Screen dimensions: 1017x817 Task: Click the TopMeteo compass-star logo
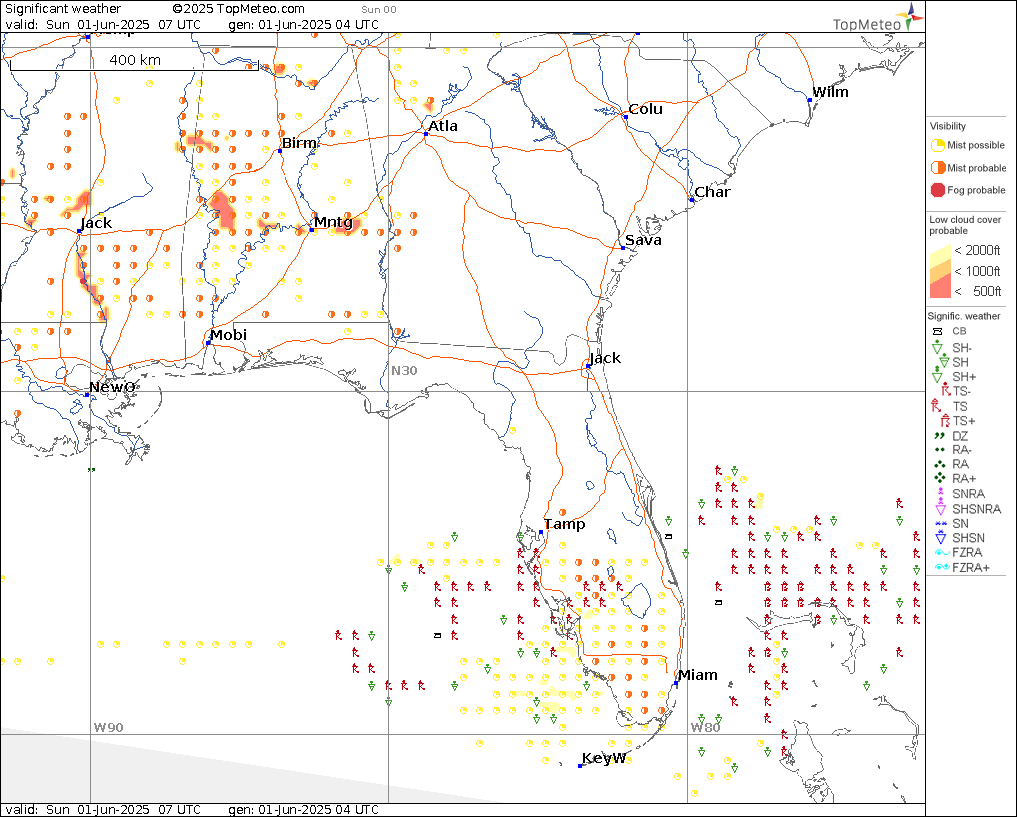pos(911,16)
